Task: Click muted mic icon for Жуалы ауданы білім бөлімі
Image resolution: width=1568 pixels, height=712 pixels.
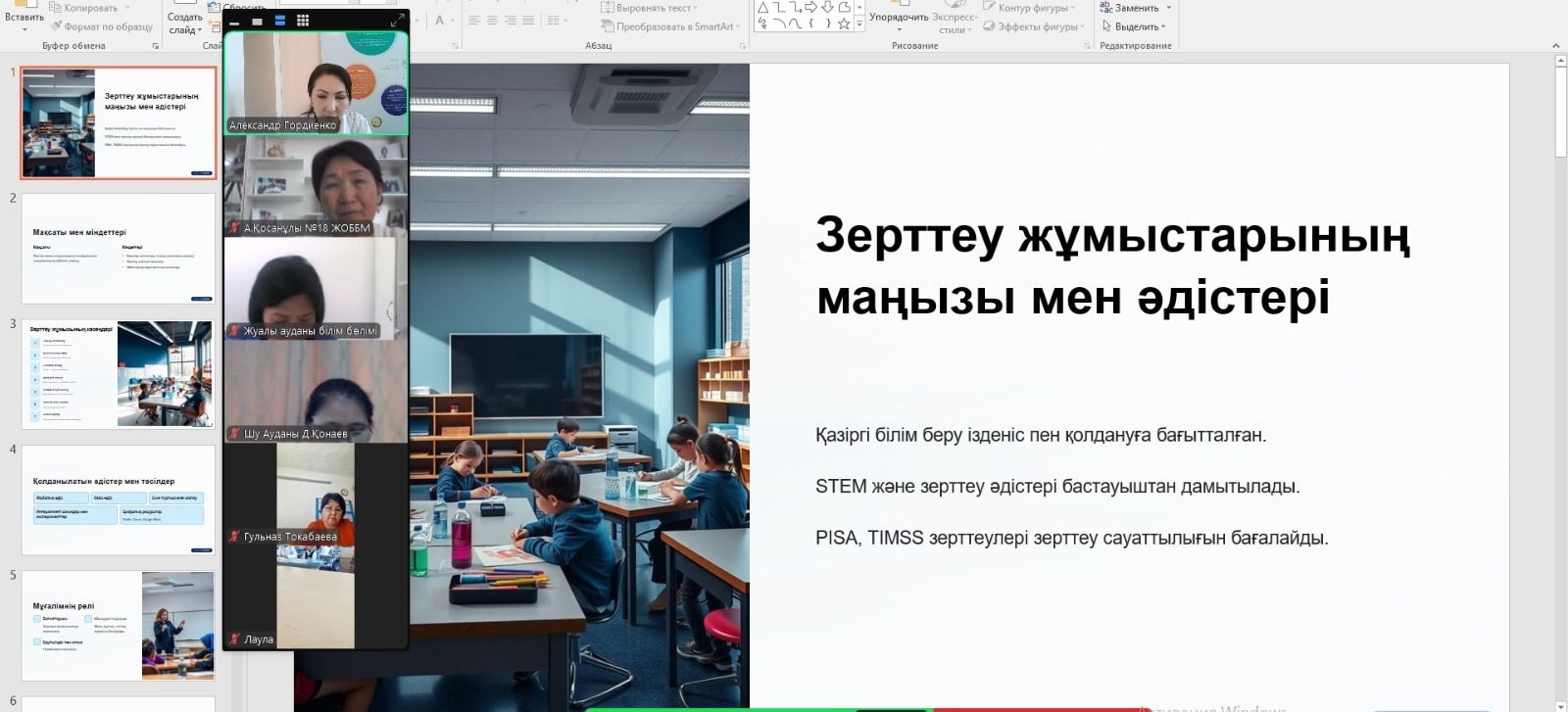Action: click(x=234, y=331)
